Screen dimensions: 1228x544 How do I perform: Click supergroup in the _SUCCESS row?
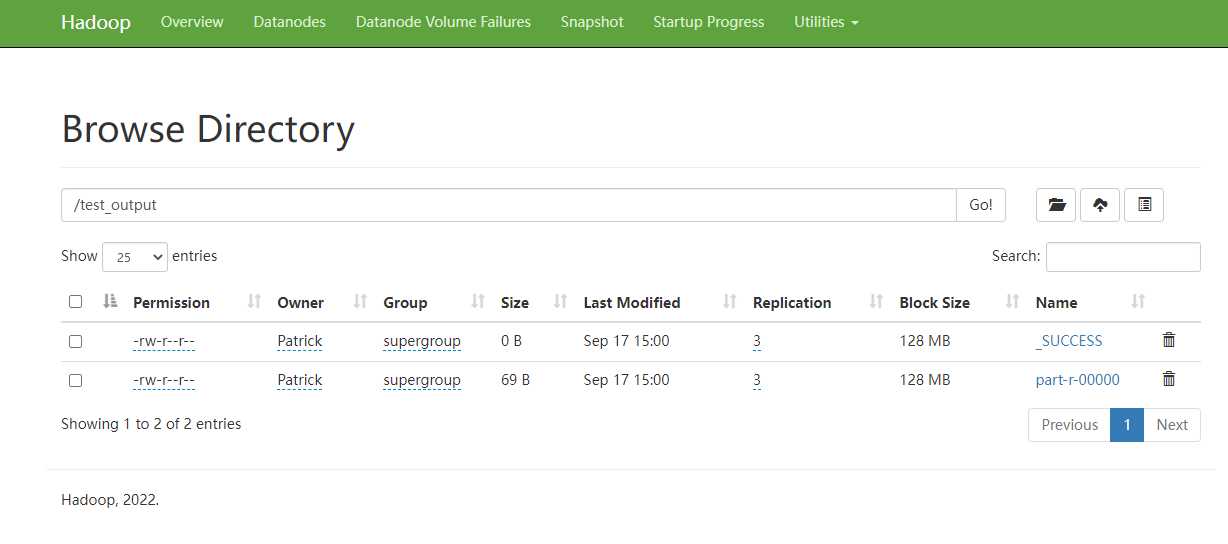(x=422, y=341)
